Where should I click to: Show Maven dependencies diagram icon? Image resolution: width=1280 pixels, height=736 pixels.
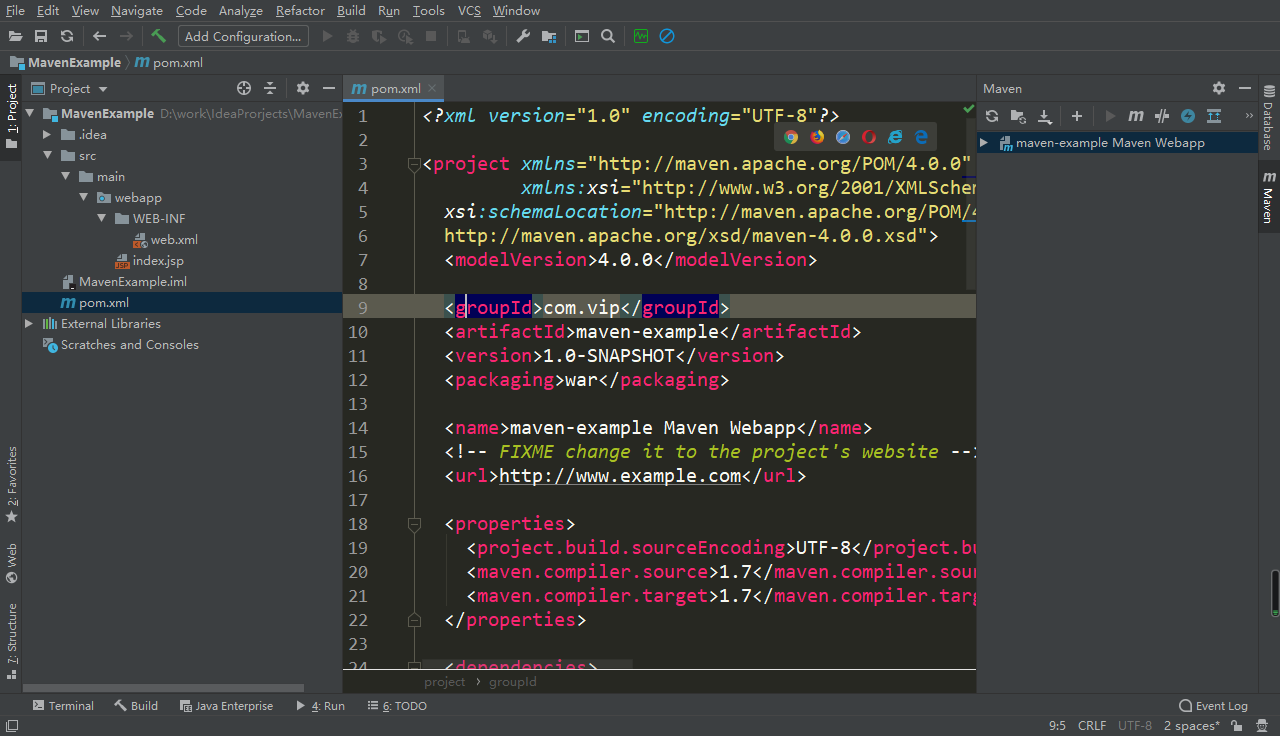1214,116
